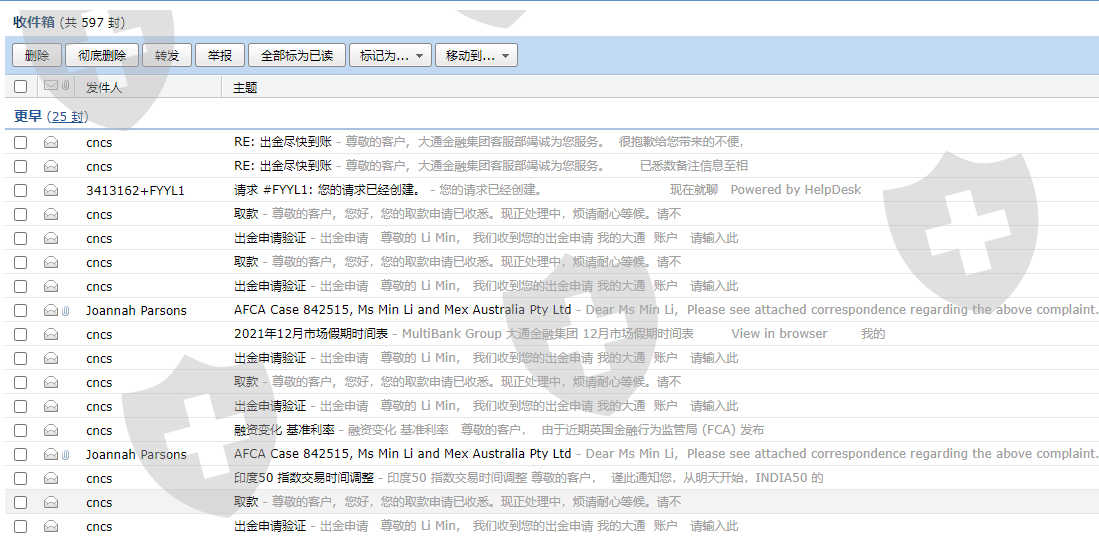Open the 25 封 count link

click(67, 117)
